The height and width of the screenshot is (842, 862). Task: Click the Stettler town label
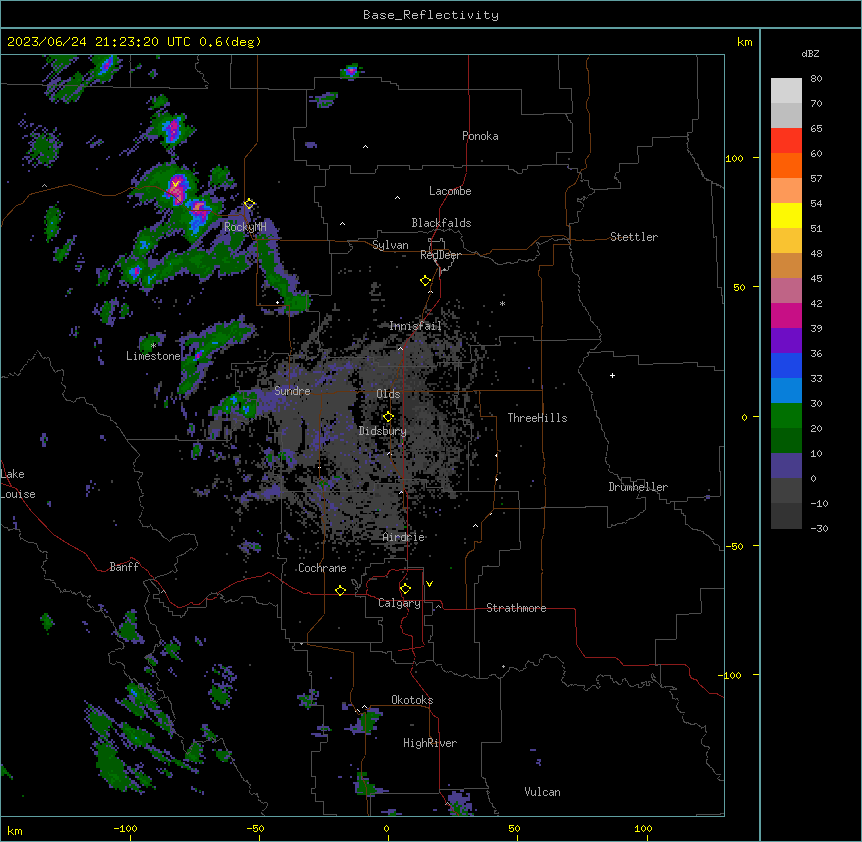[x=634, y=237]
